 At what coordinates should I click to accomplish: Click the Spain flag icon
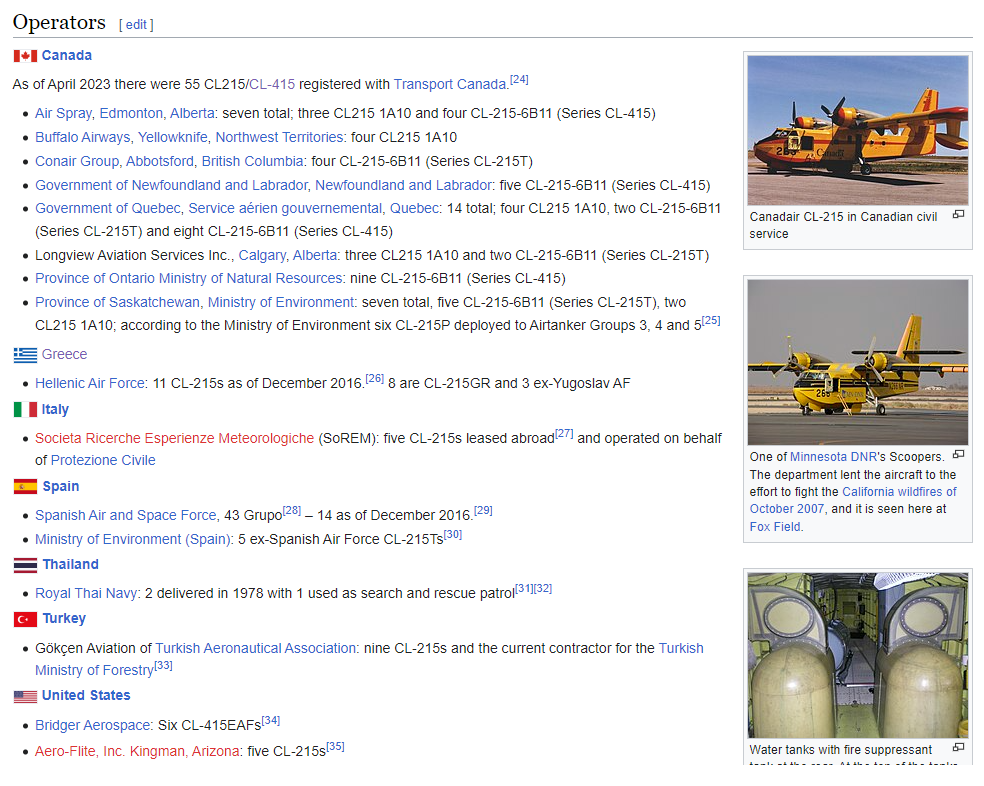point(25,487)
